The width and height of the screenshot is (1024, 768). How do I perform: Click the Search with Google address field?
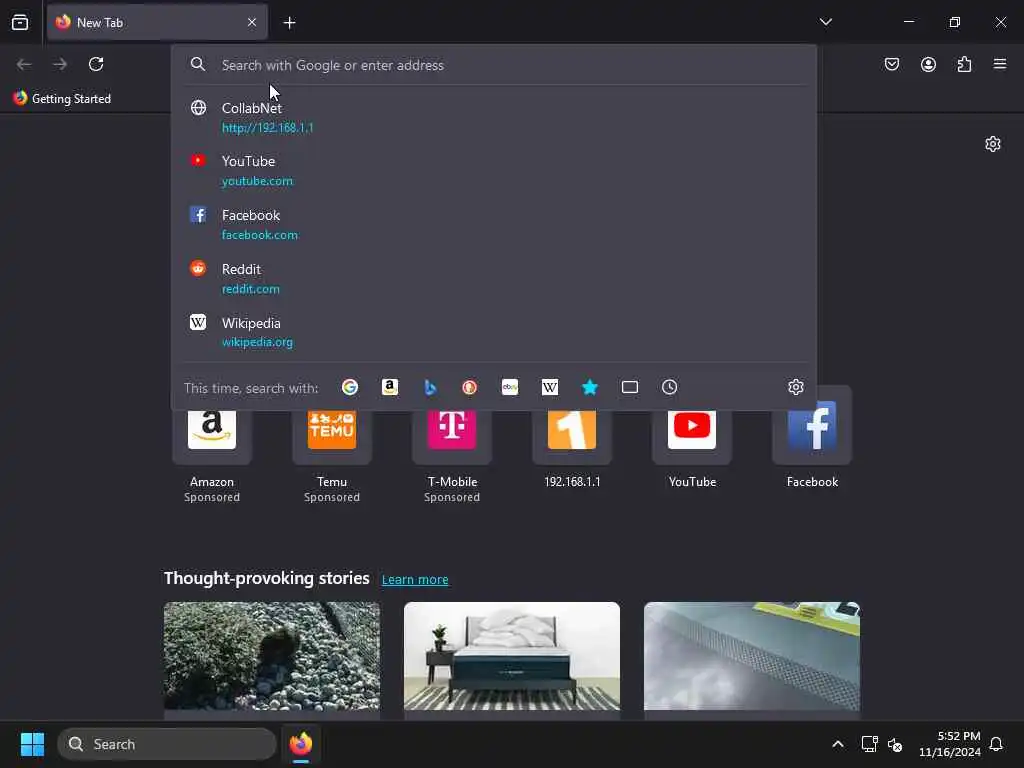click(x=494, y=65)
